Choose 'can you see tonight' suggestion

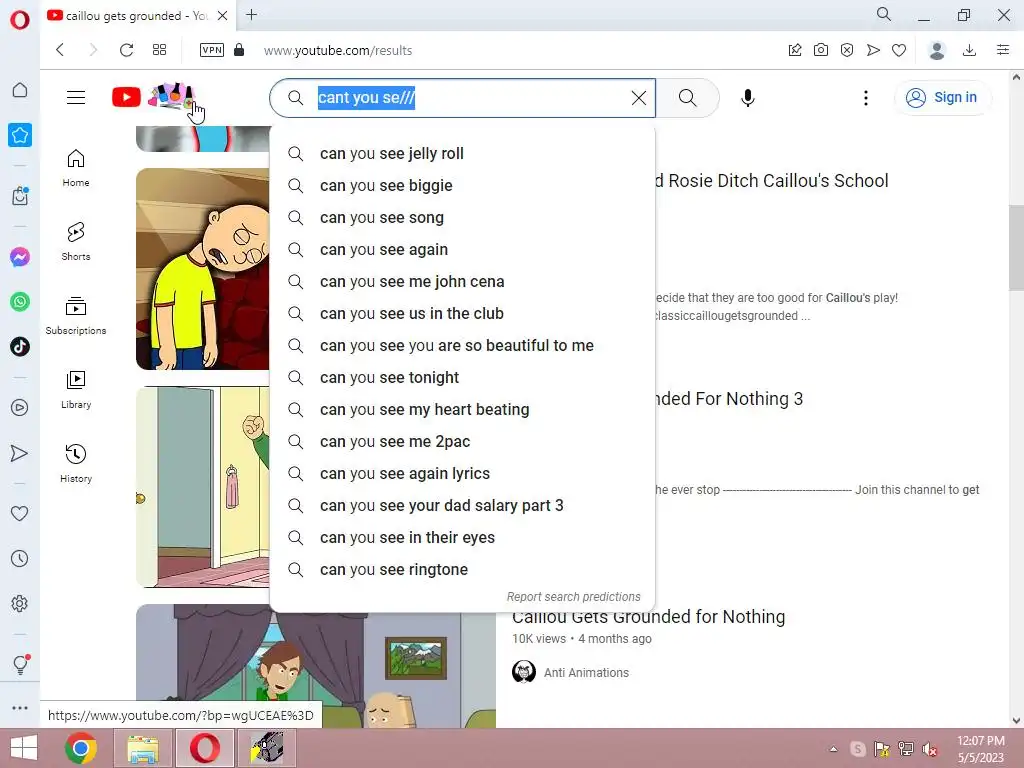coord(462,377)
